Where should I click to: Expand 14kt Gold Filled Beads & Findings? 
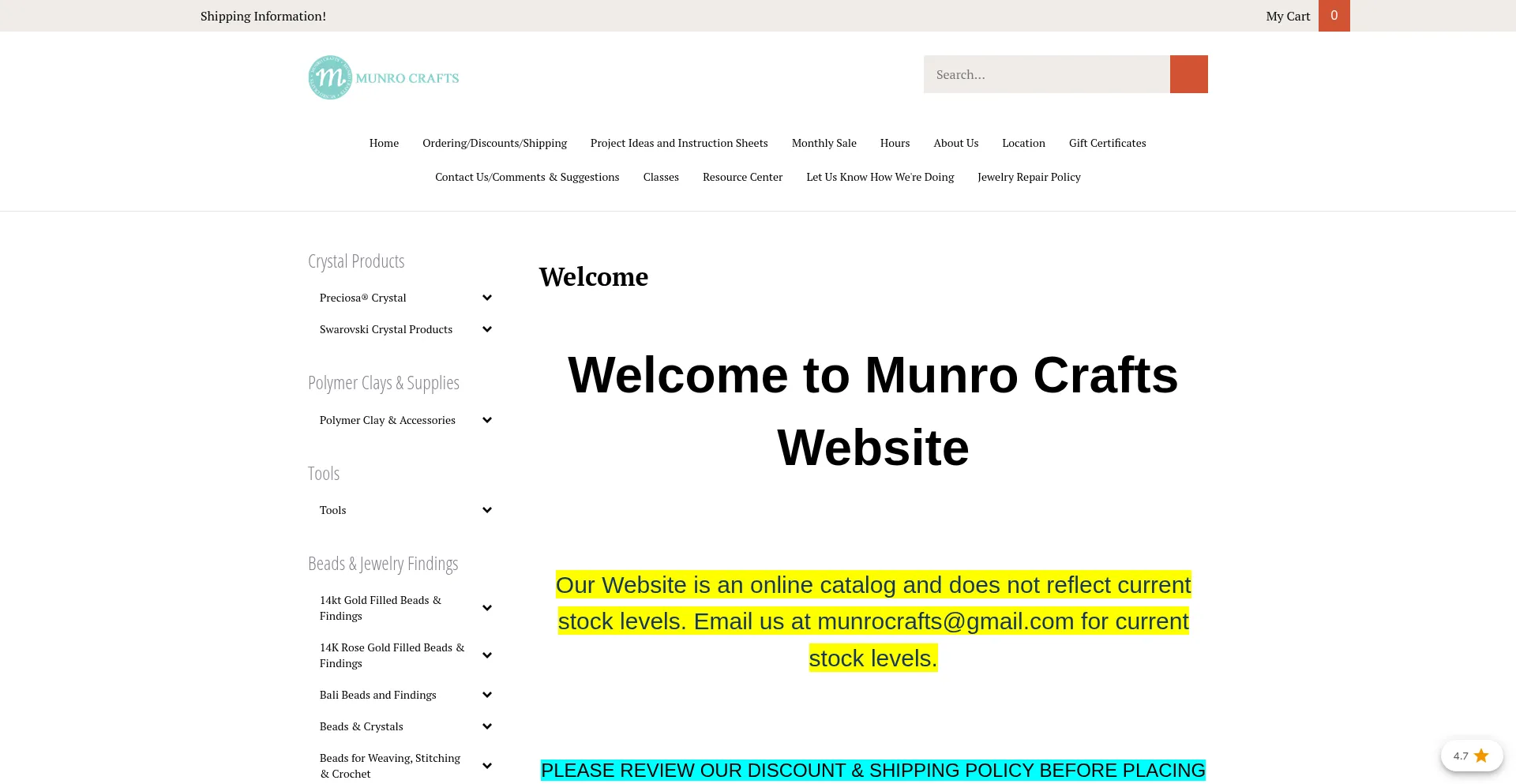[x=487, y=608]
